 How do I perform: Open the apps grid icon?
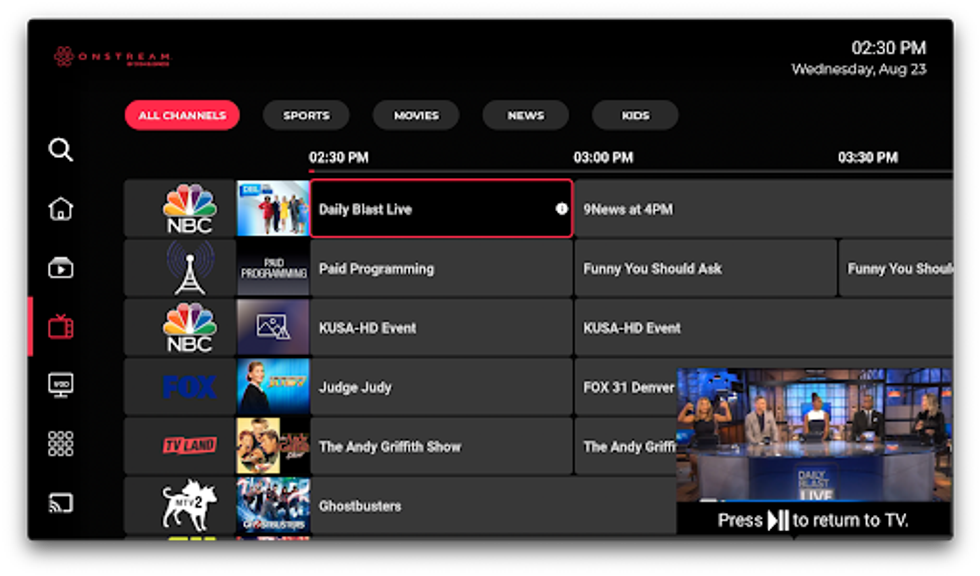(x=61, y=444)
